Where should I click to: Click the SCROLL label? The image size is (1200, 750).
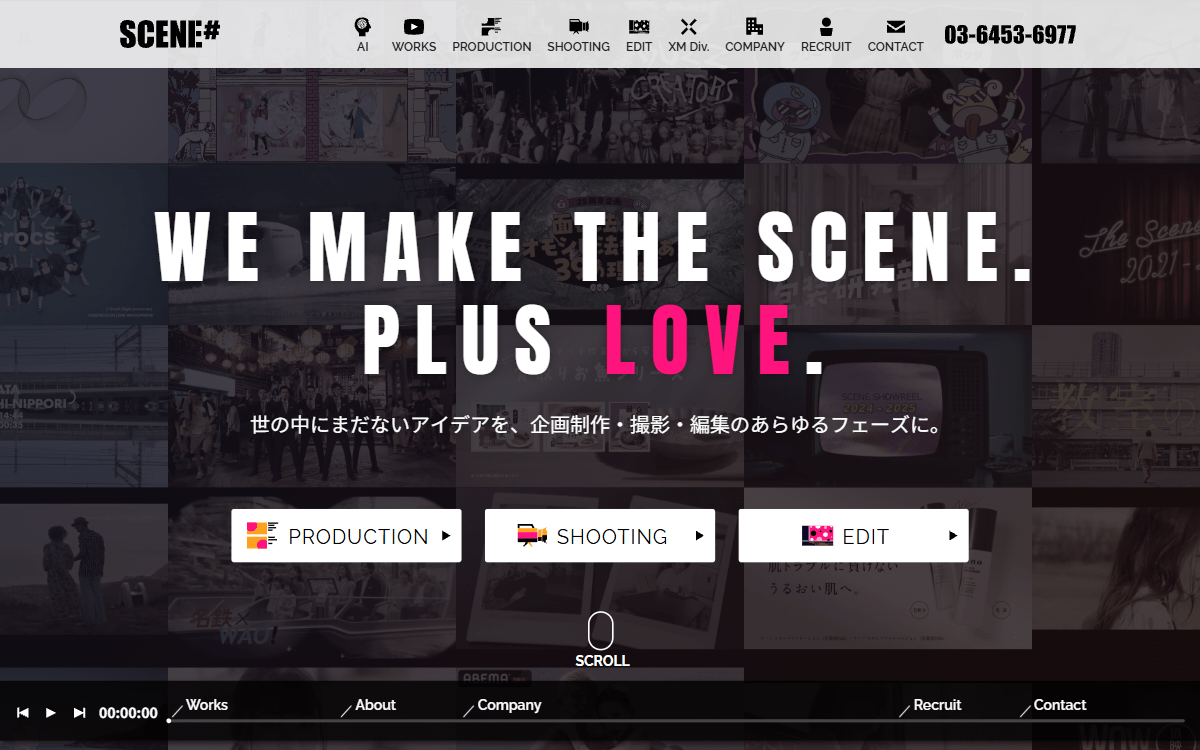(x=602, y=661)
